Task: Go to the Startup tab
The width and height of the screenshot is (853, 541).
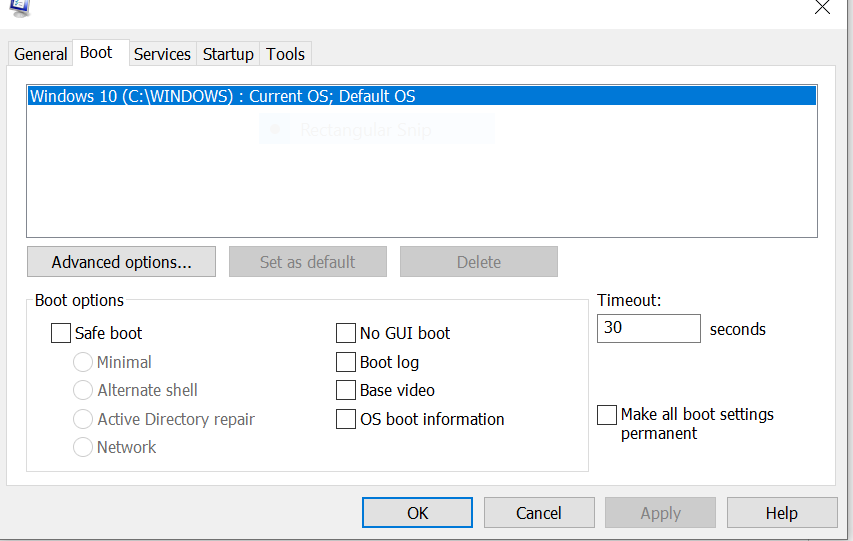Action: (x=228, y=54)
